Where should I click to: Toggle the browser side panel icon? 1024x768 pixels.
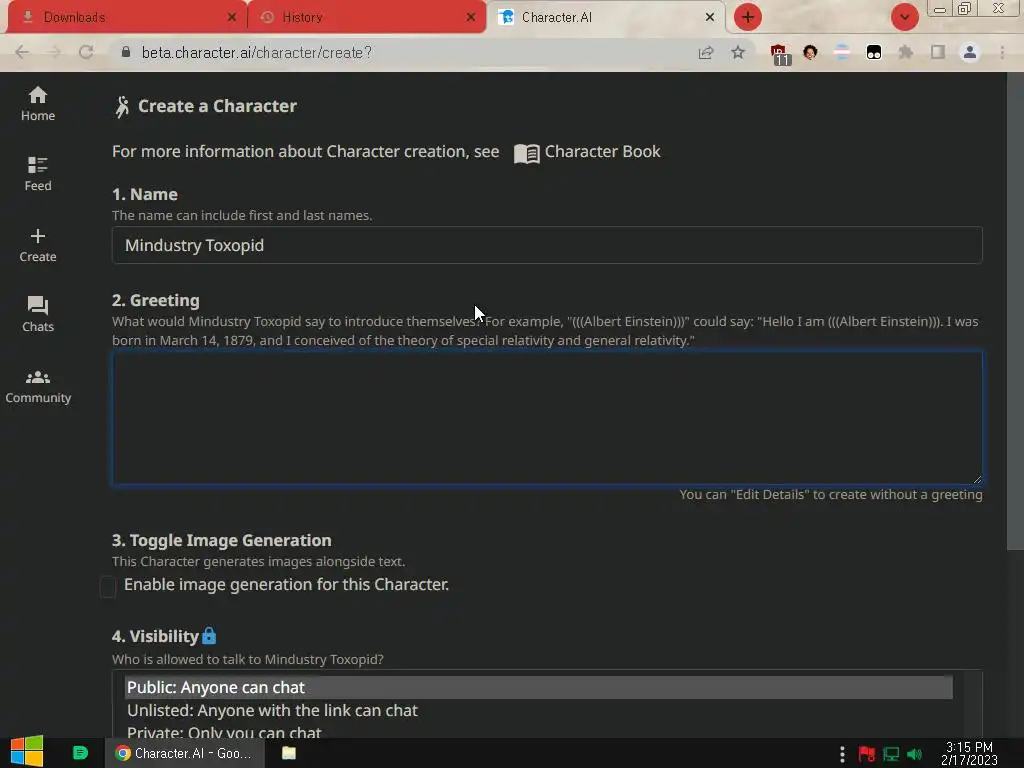938,52
